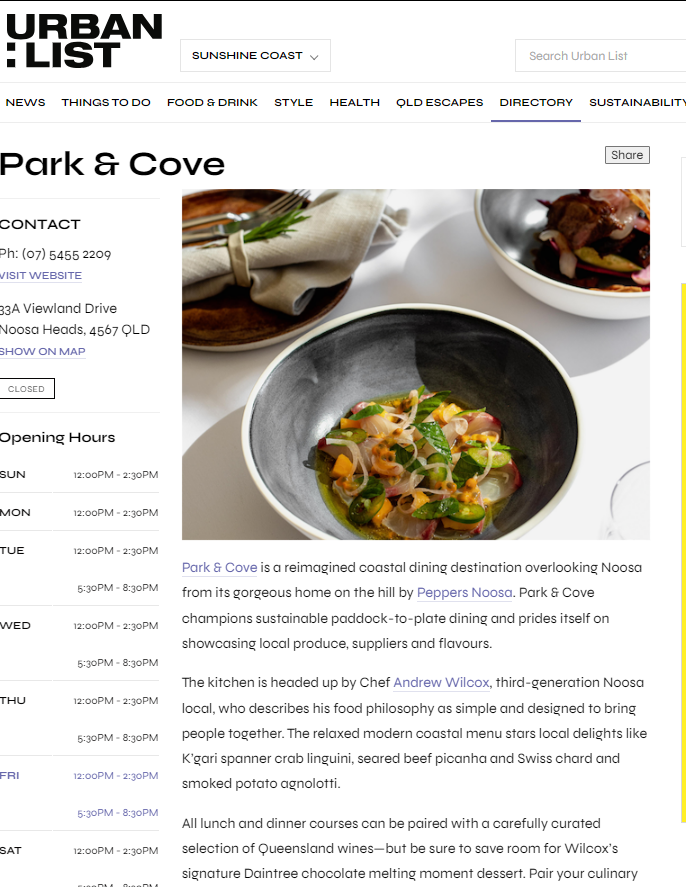The image size is (686, 887).
Task: Click Show On Map link
Action: coord(42,351)
